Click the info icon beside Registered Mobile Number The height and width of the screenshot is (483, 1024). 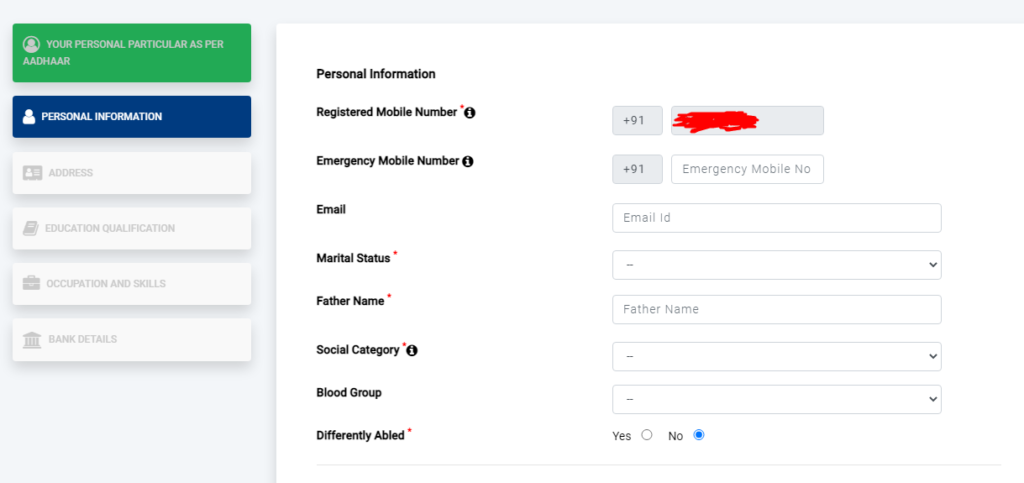coord(470,113)
